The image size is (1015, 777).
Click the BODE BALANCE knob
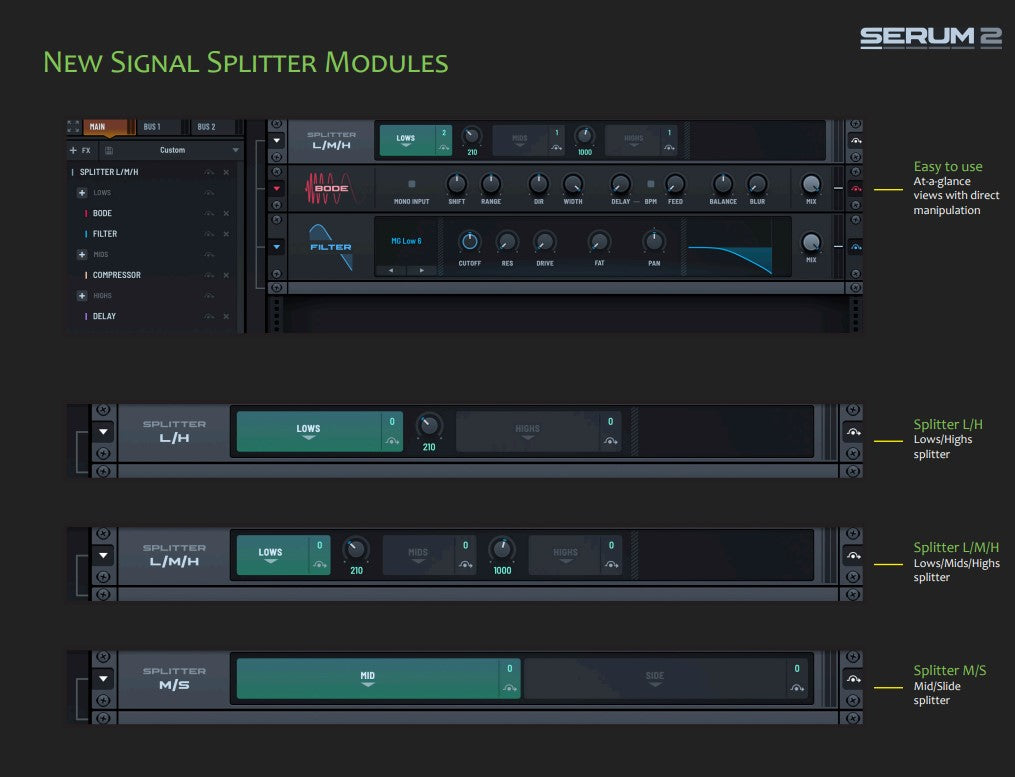[x=722, y=184]
